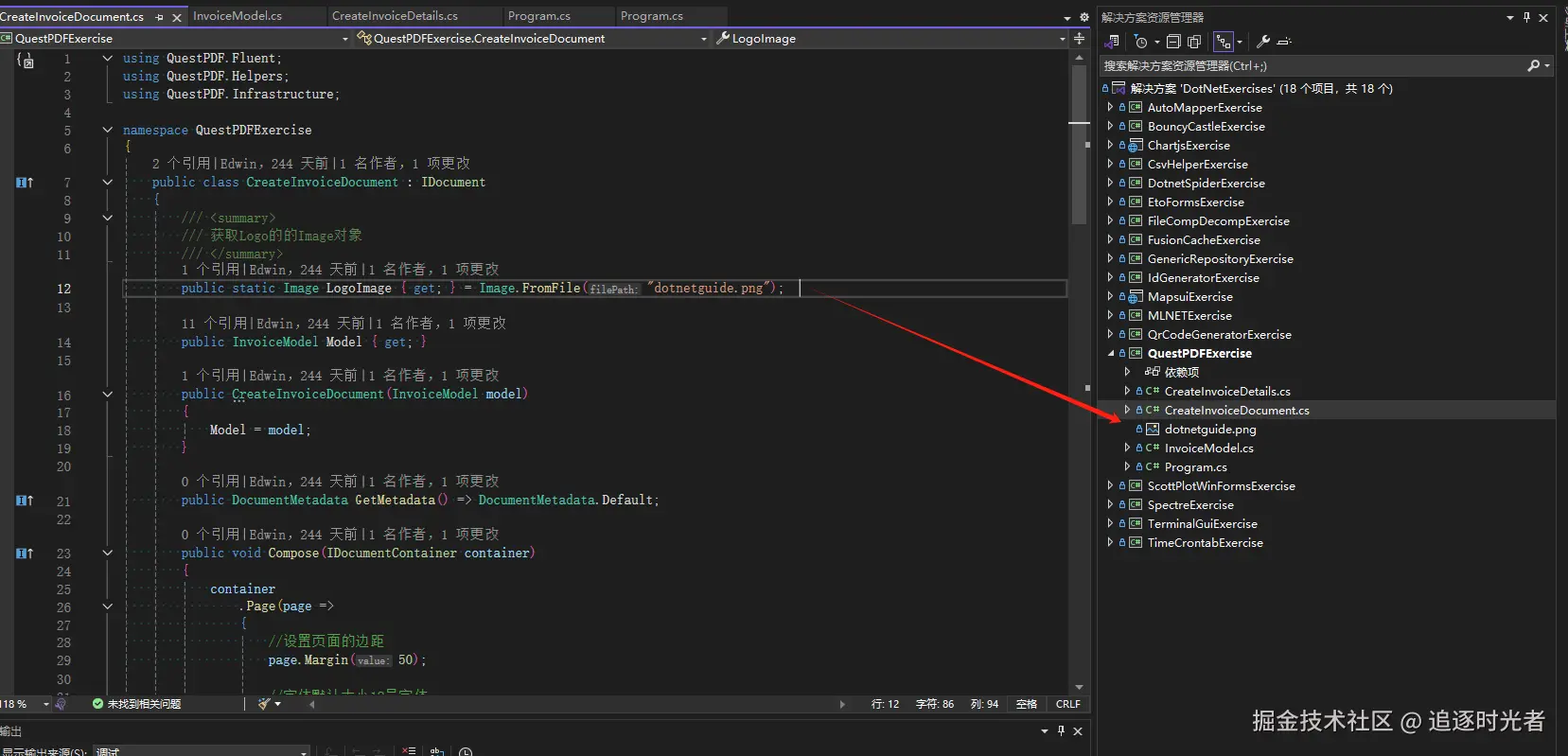This screenshot has width=1568, height=756.
Task: Open the second Program.cs tab
Action: pyautogui.click(x=652, y=16)
